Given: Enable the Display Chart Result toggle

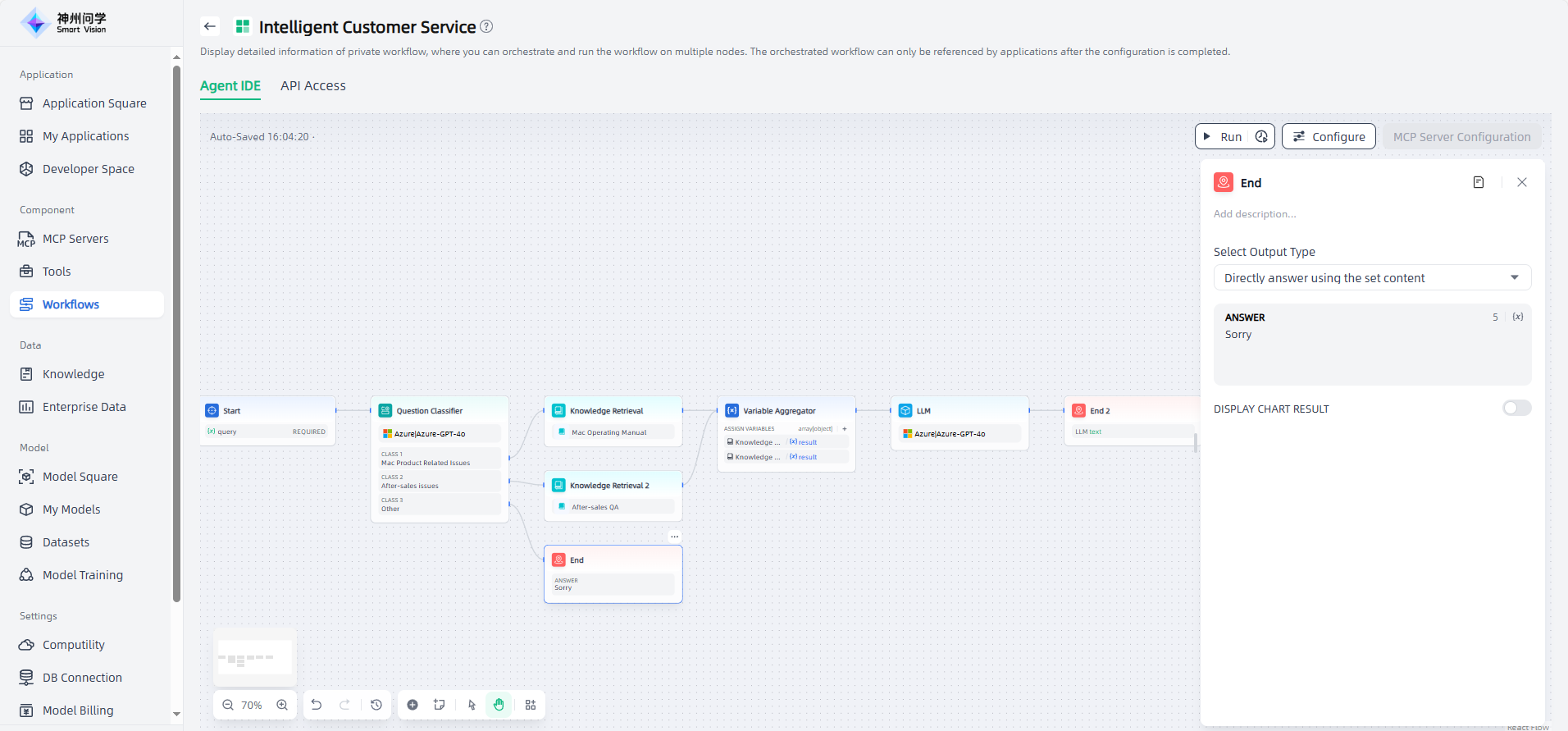Looking at the screenshot, I should pyautogui.click(x=1516, y=409).
